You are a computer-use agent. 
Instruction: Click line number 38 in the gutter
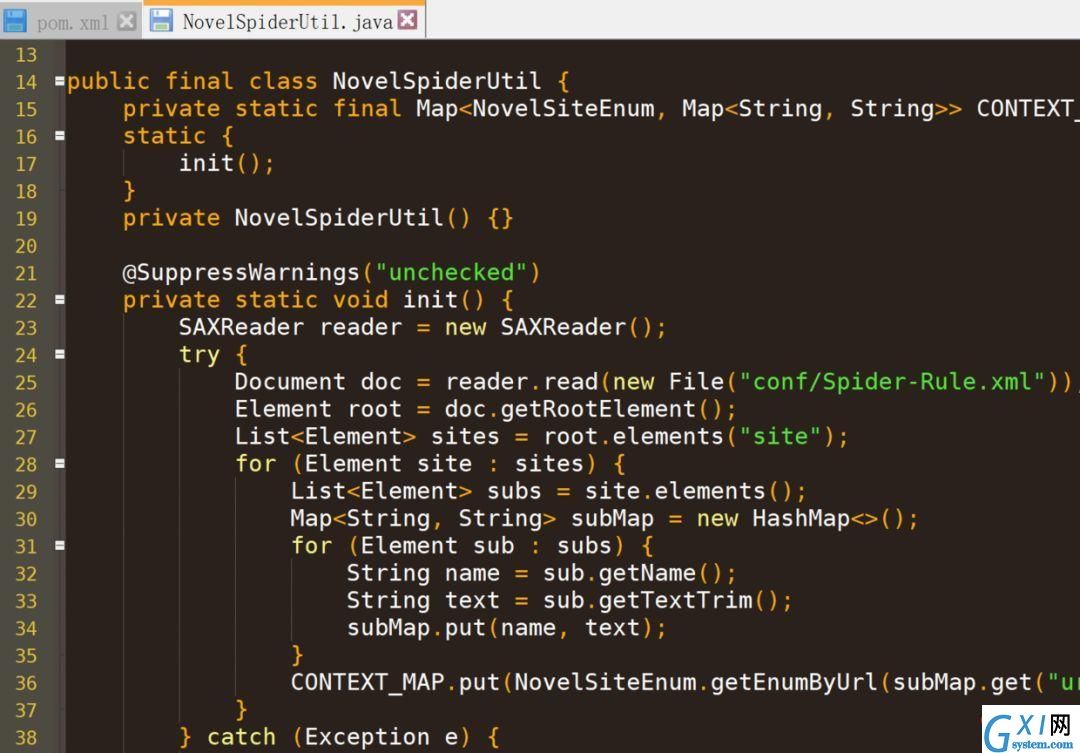26,738
